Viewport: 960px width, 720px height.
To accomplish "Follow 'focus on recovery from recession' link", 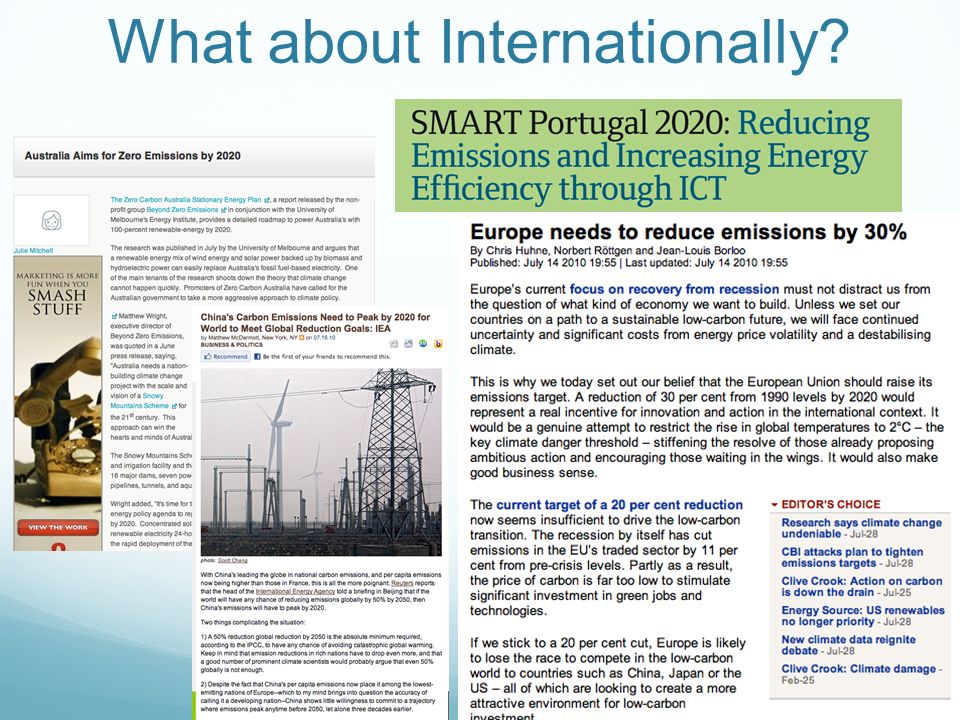I will pos(674,289).
